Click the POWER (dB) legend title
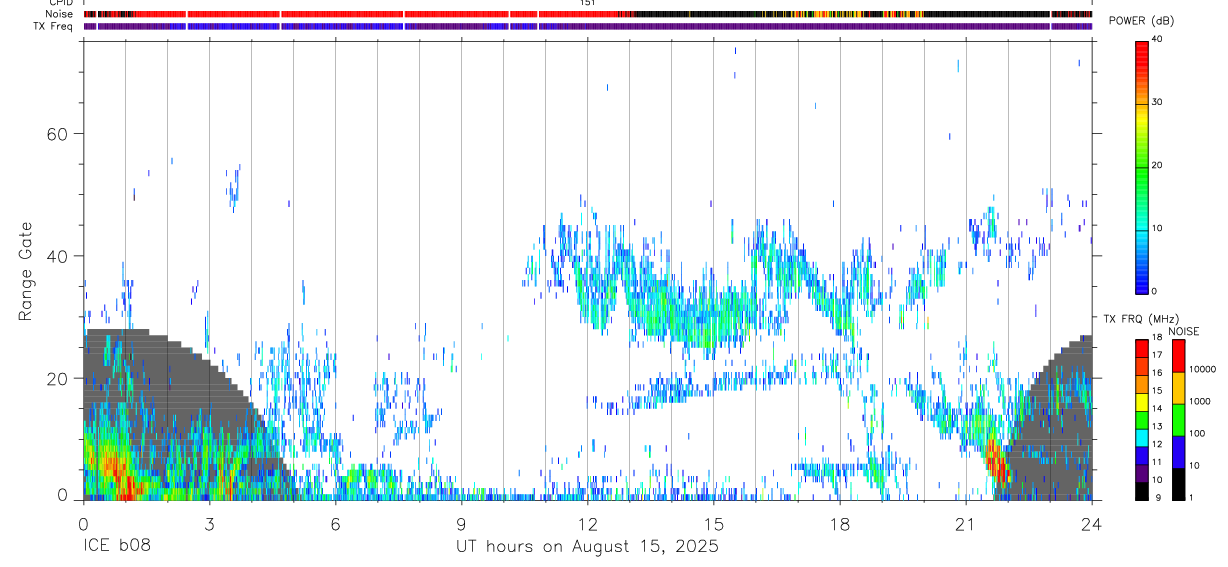The height and width of the screenshot is (567, 1228). click(x=1141, y=21)
